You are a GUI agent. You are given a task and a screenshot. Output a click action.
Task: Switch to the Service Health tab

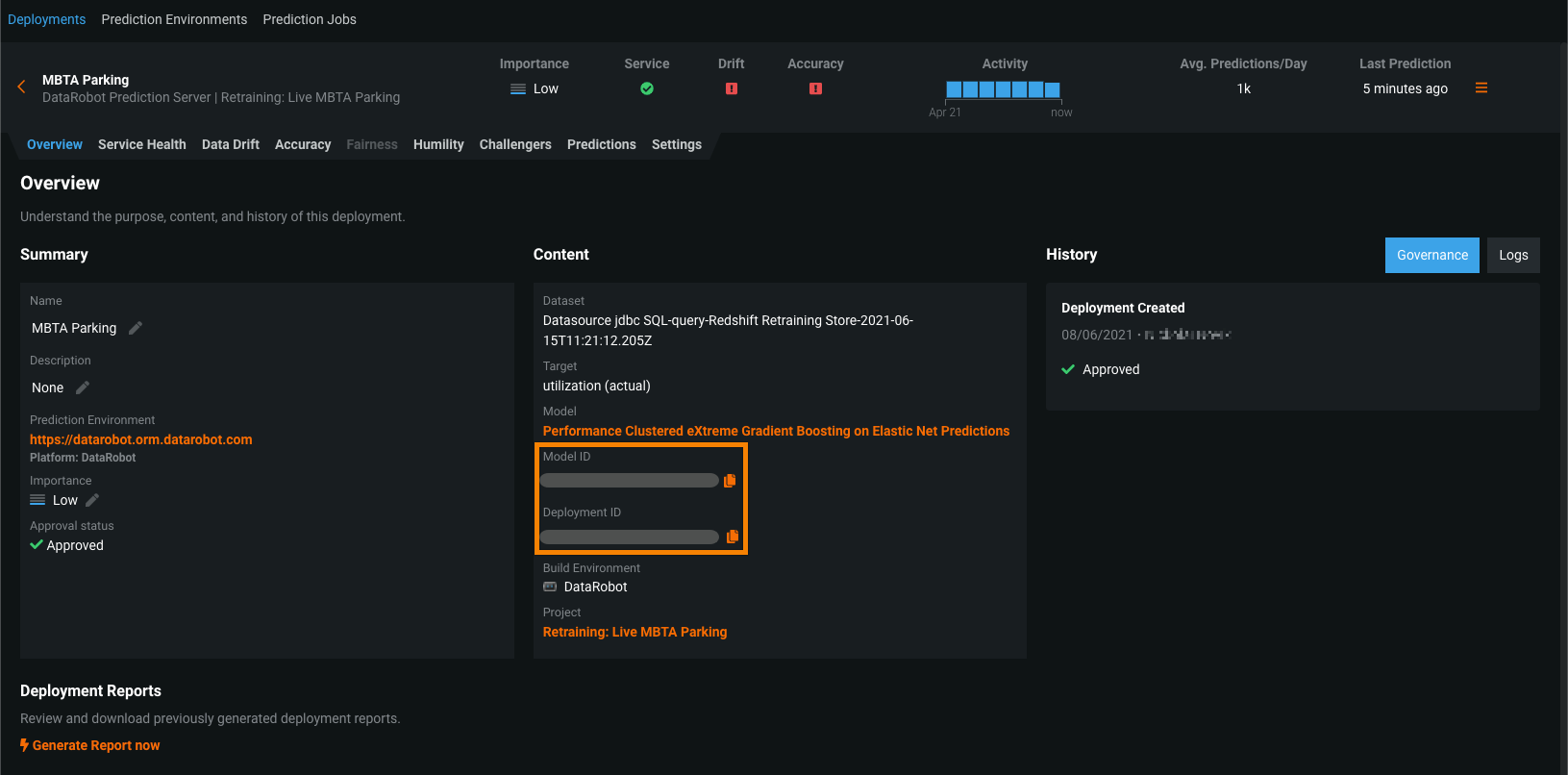tap(142, 144)
